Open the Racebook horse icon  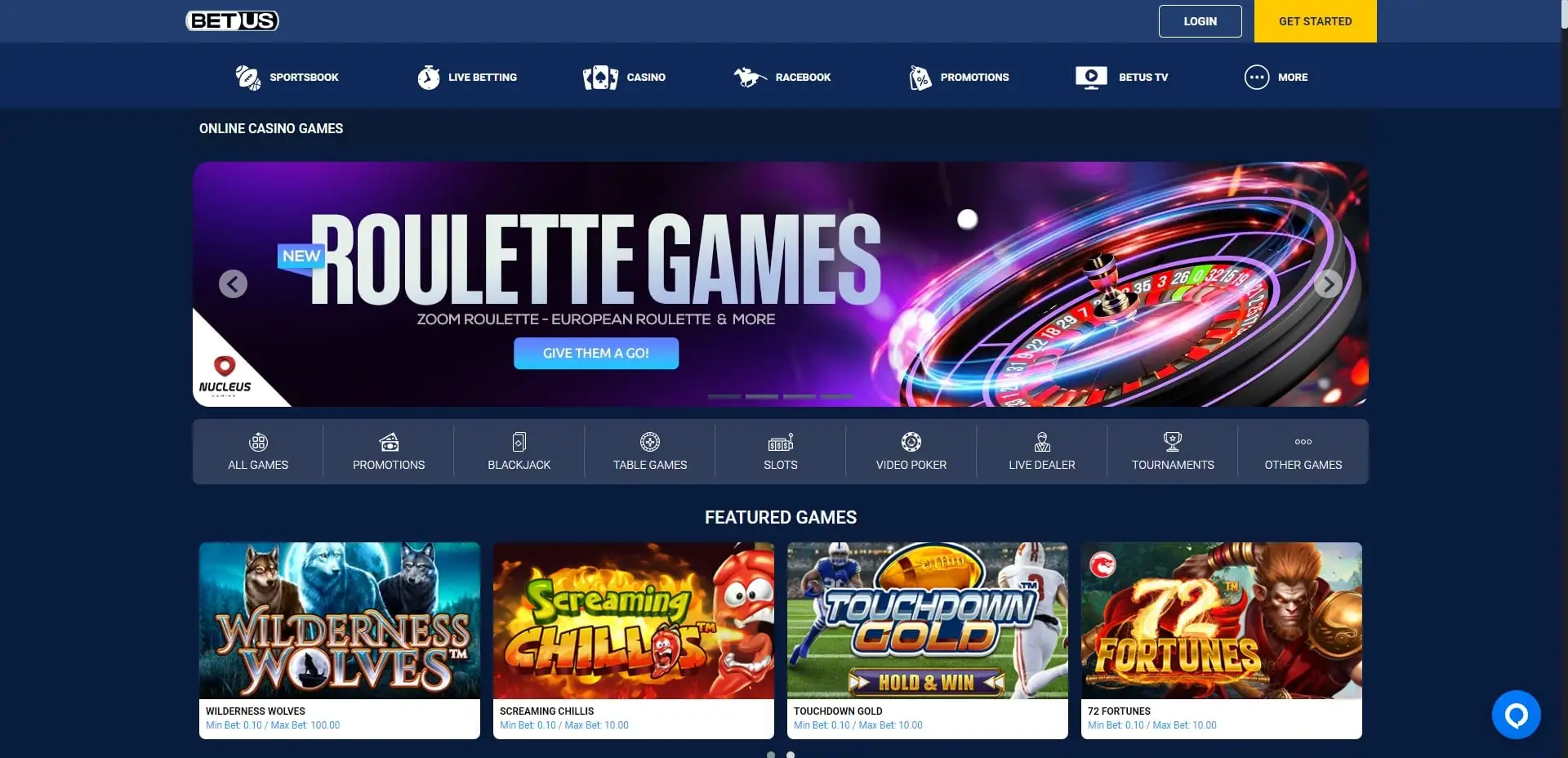(x=749, y=77)
